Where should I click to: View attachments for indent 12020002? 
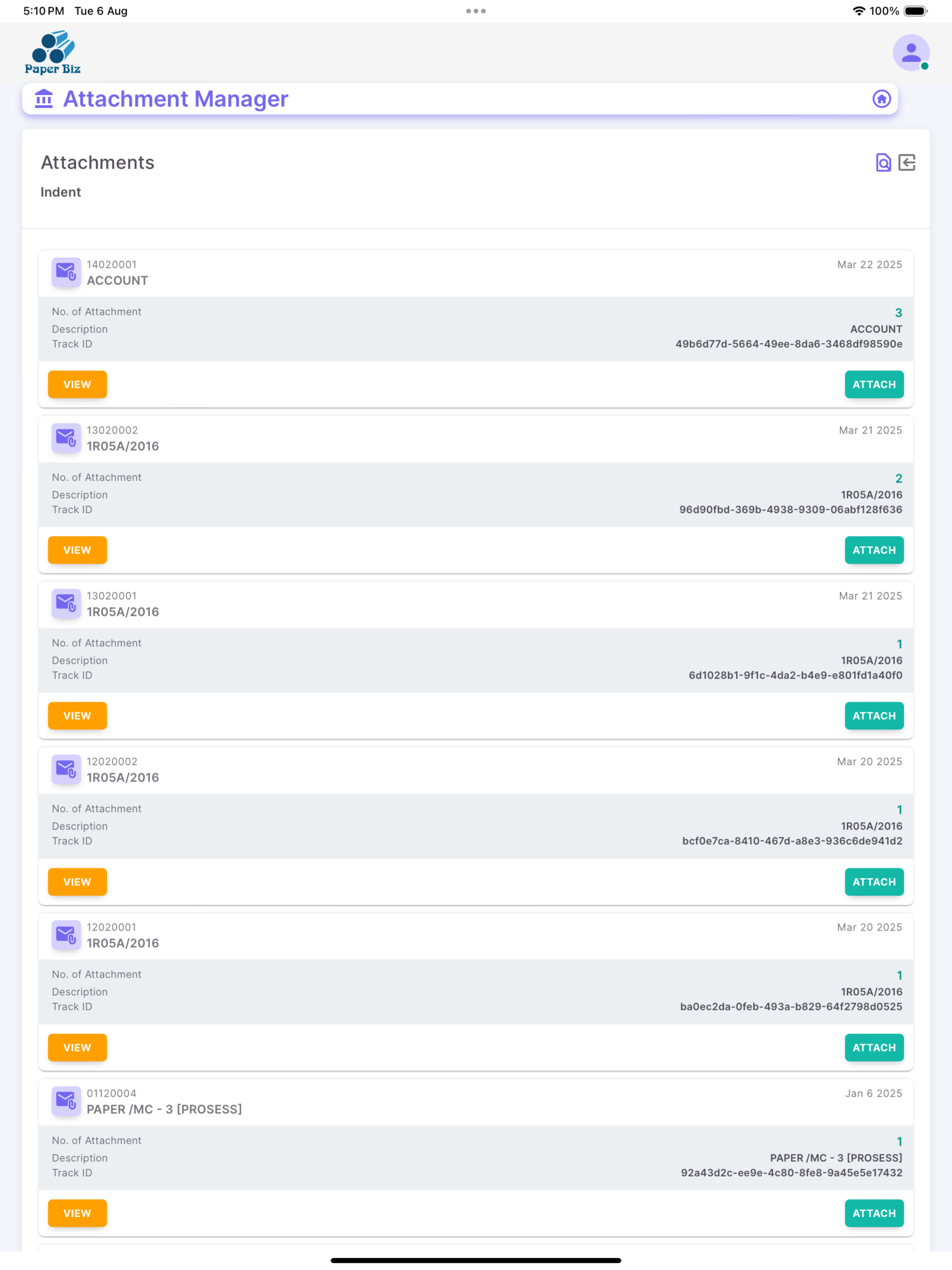tap(78, 881)
